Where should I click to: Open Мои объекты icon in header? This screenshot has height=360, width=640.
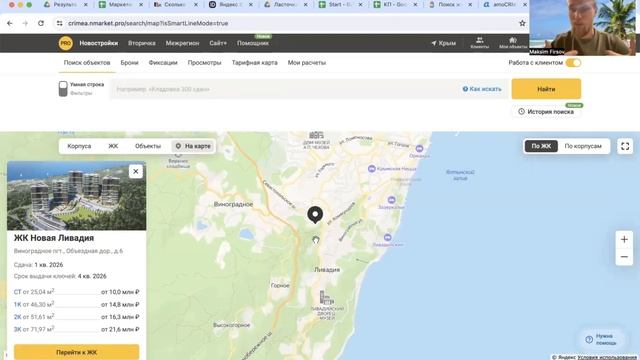pyautogui.click(x=513, y=43)
